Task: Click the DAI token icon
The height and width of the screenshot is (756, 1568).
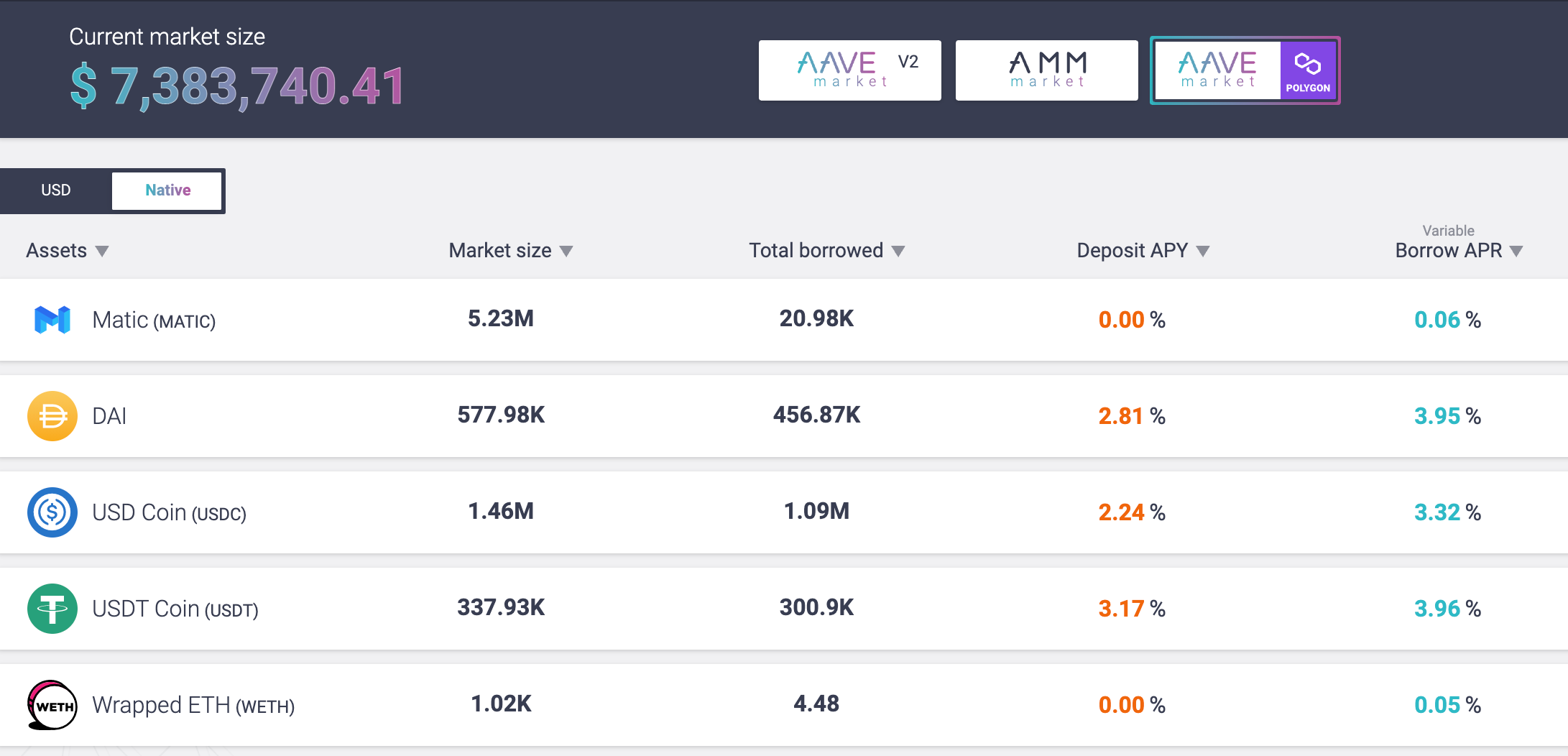Action: pos(52,416)
